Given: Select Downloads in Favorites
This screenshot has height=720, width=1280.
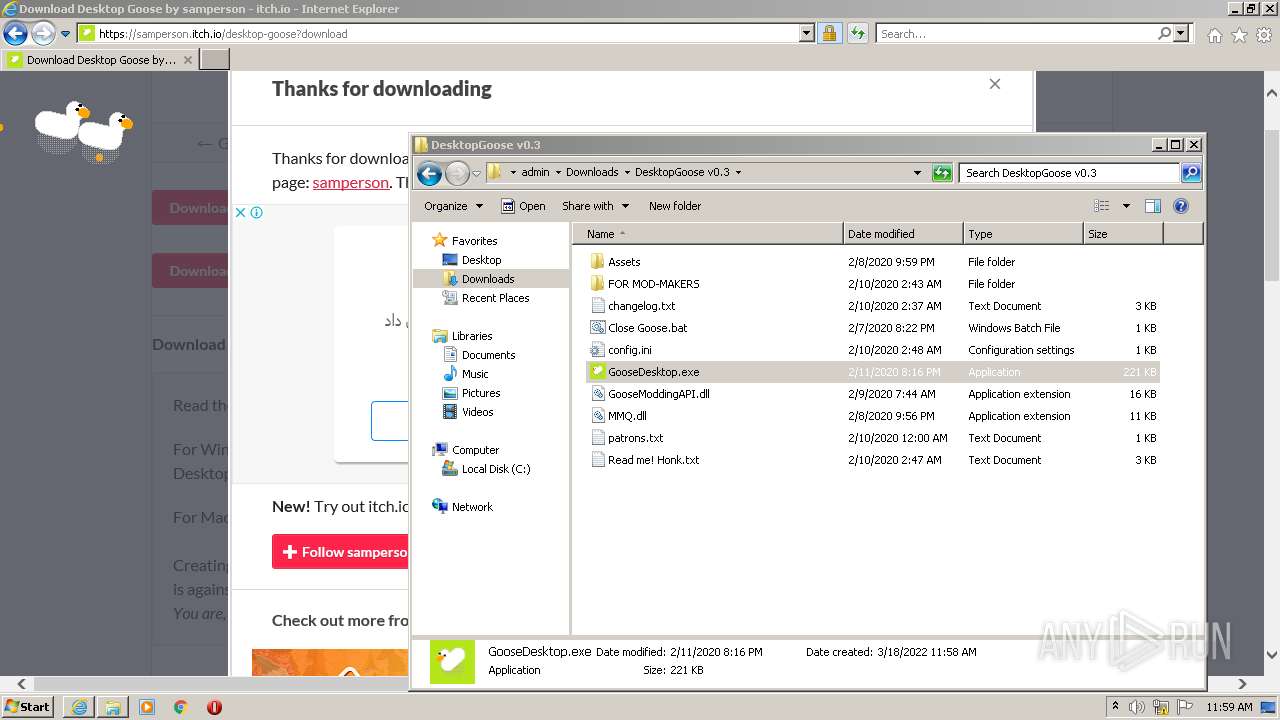Looking at the screenshot, I should coord(488,279).
